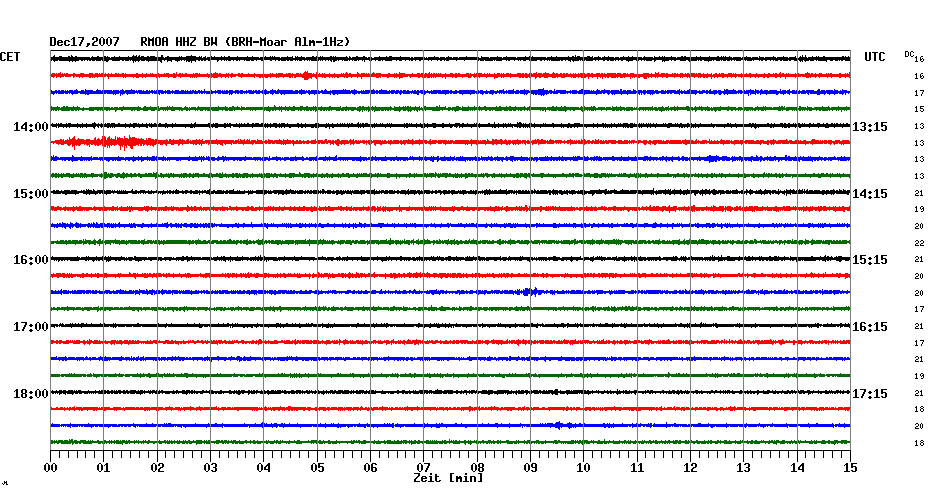Click the Zeit [min] axis label
The height and width of the screenshot is (494, 930).
(x=448, y=479)
